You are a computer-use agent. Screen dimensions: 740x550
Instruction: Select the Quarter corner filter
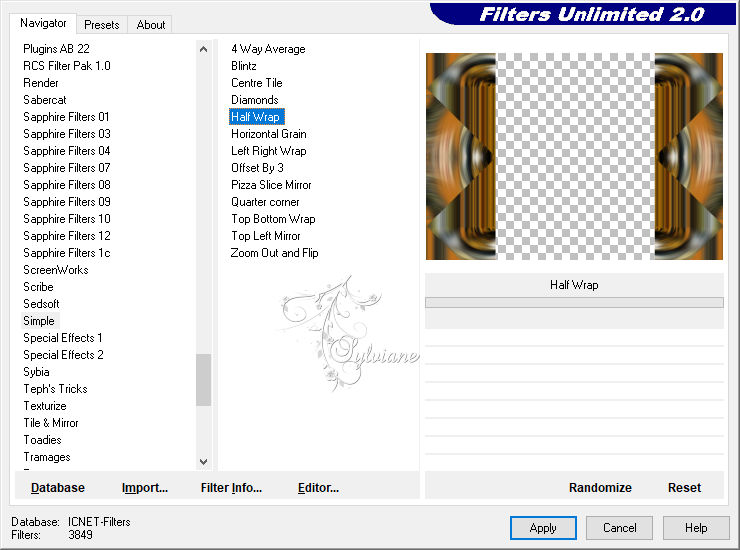coord(265,202)
